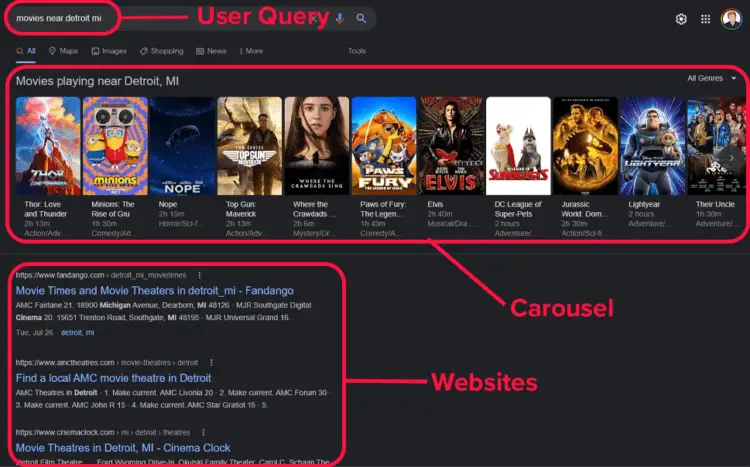This screenshot has height=467, width=750.
Task: Select the Minions: The Rise of Gru poster
Action: [x=115, y=146]
